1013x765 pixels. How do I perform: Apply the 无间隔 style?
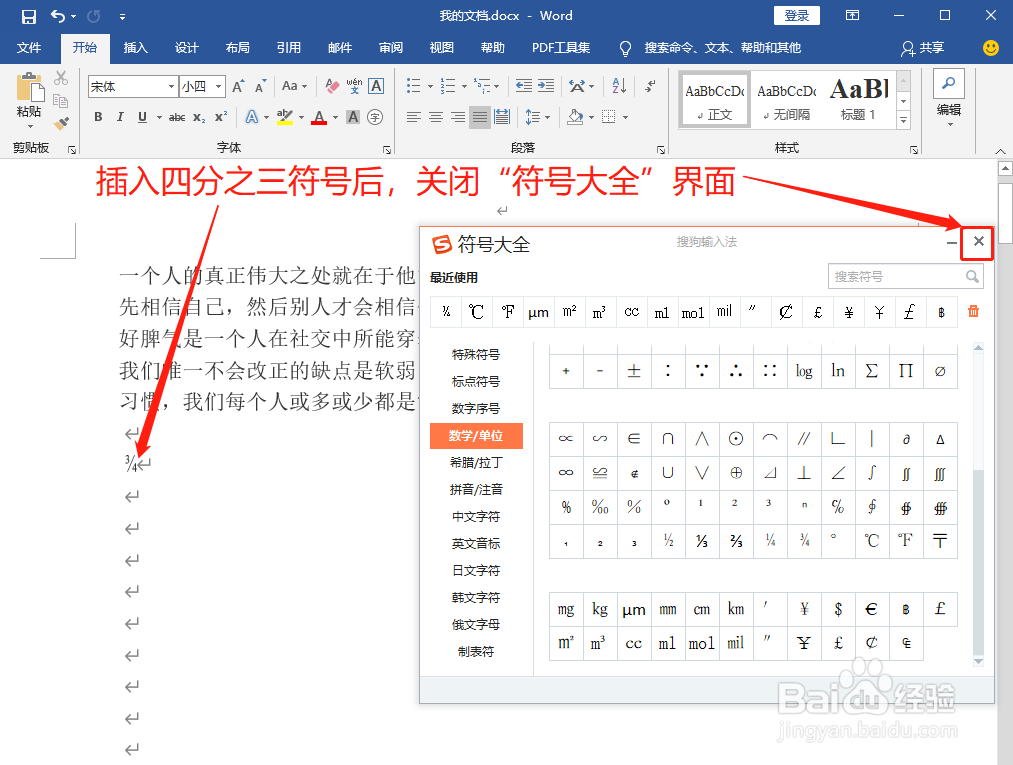click(x=787, y=99)
